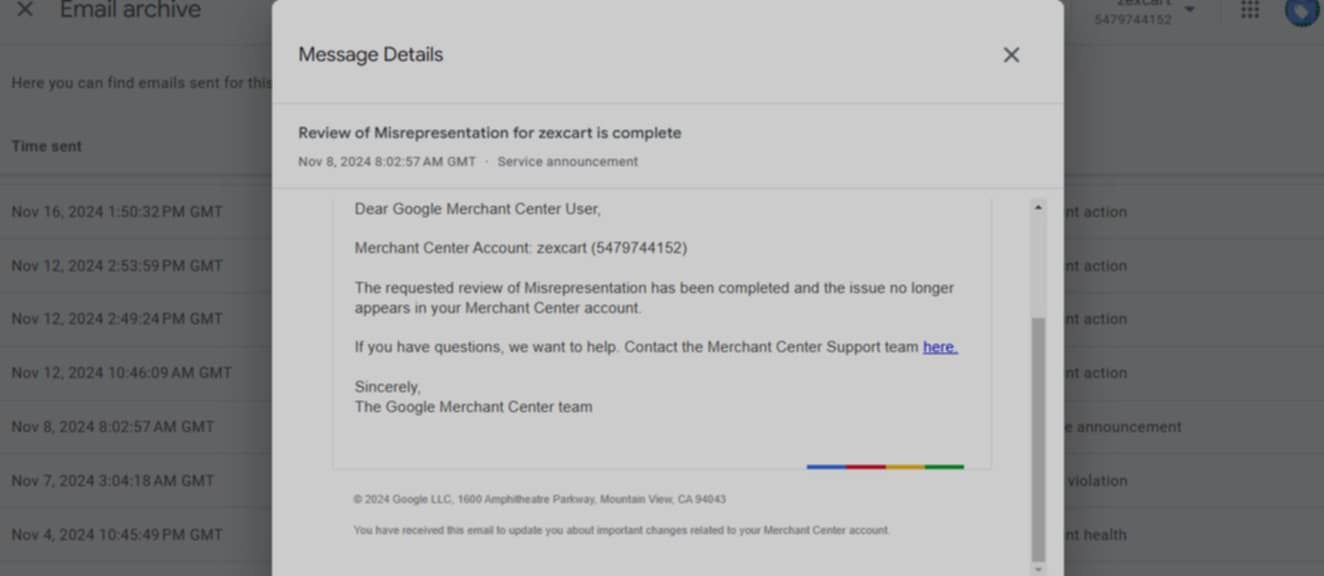Close the Message Details dialog
The image size is (1324, 576).
coord(1011,55)
